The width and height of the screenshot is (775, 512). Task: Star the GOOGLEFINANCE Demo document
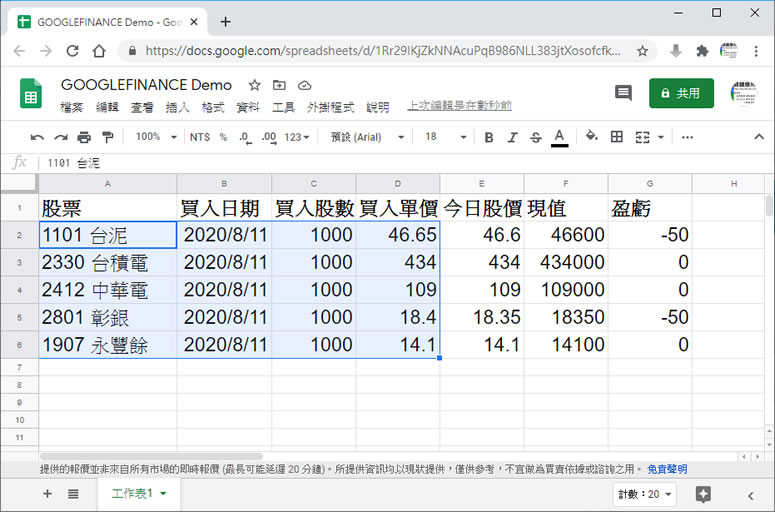coord(255,85)
